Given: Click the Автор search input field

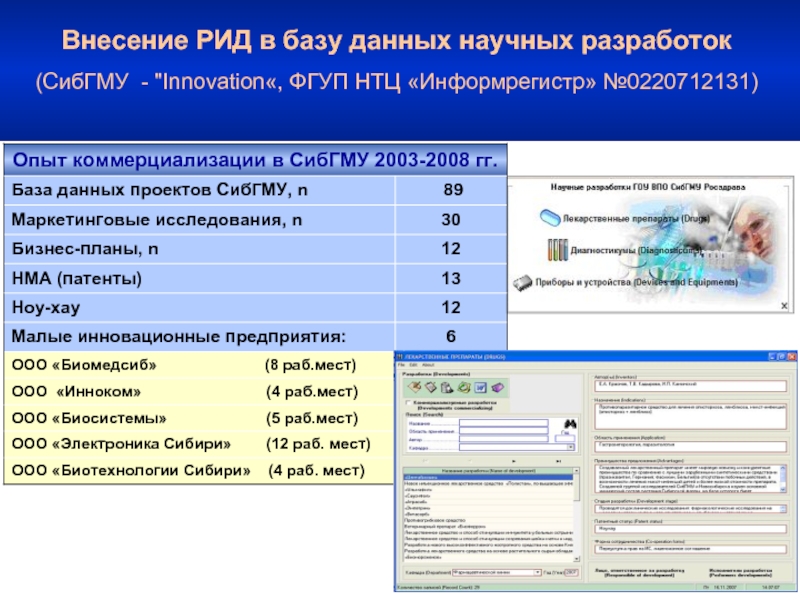Looking at the screenshot, I should point(504,439).
